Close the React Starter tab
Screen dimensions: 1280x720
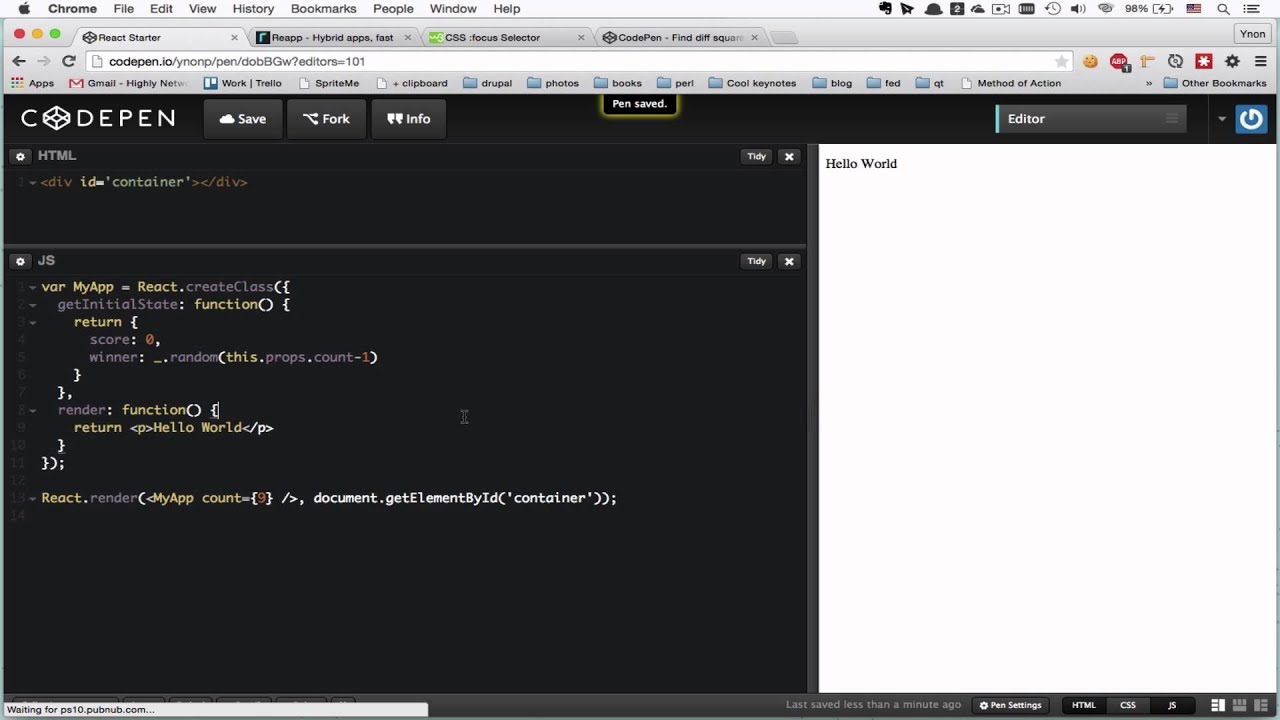(x=235, y=38)
